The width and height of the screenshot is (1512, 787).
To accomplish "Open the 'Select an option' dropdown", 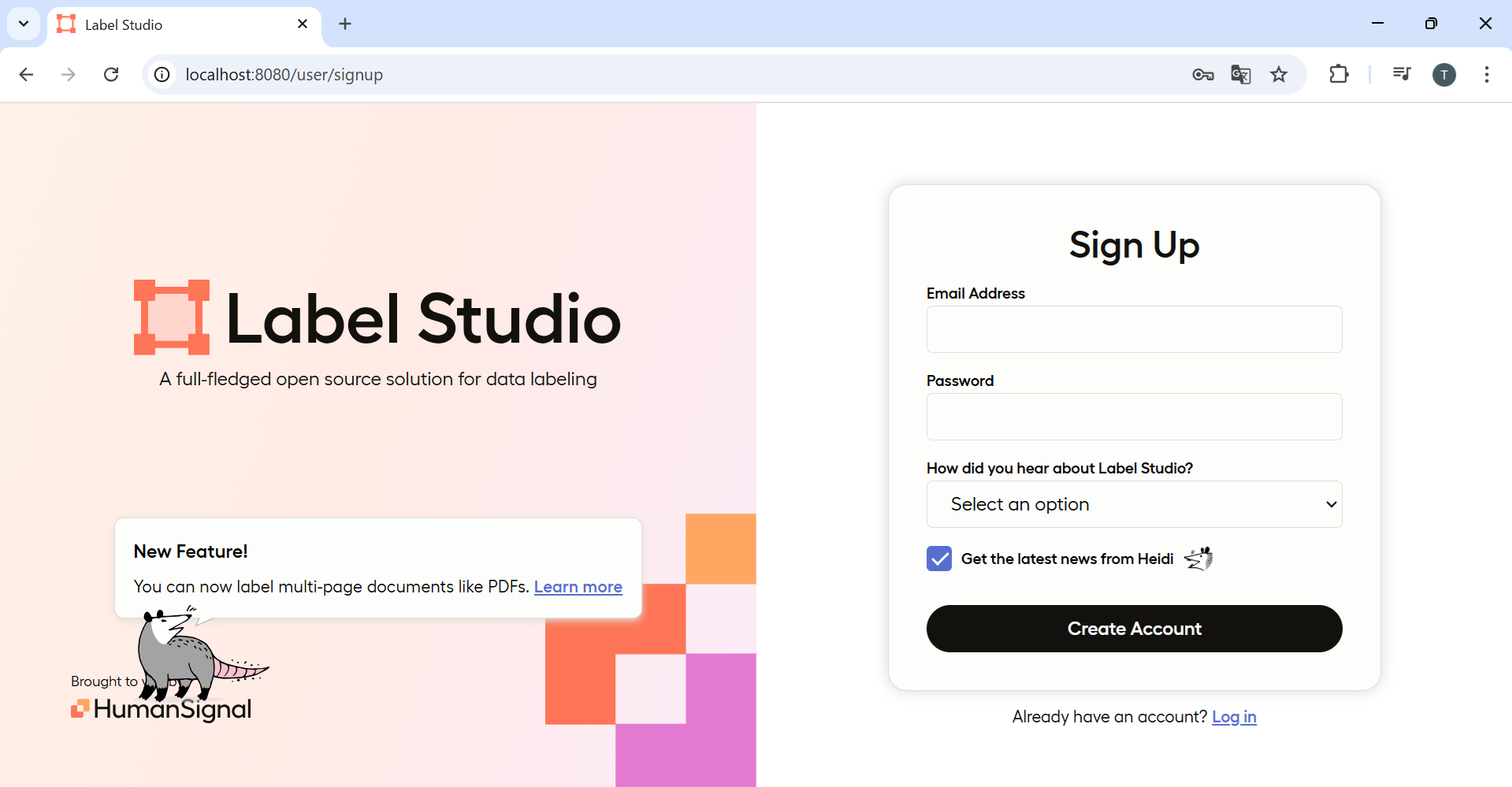I will click(1134, 504).
